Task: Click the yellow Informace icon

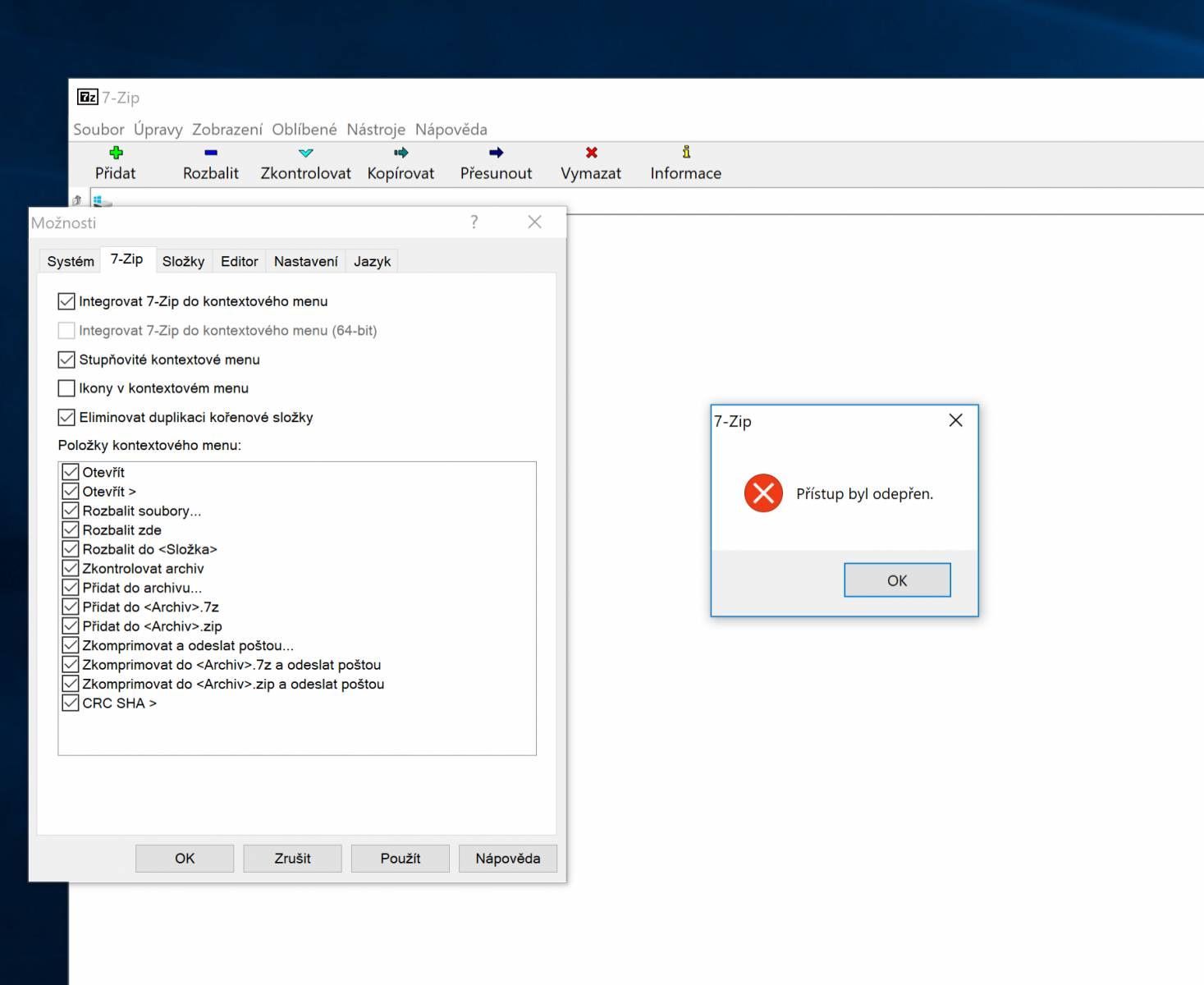Action: tap(686, 152)
